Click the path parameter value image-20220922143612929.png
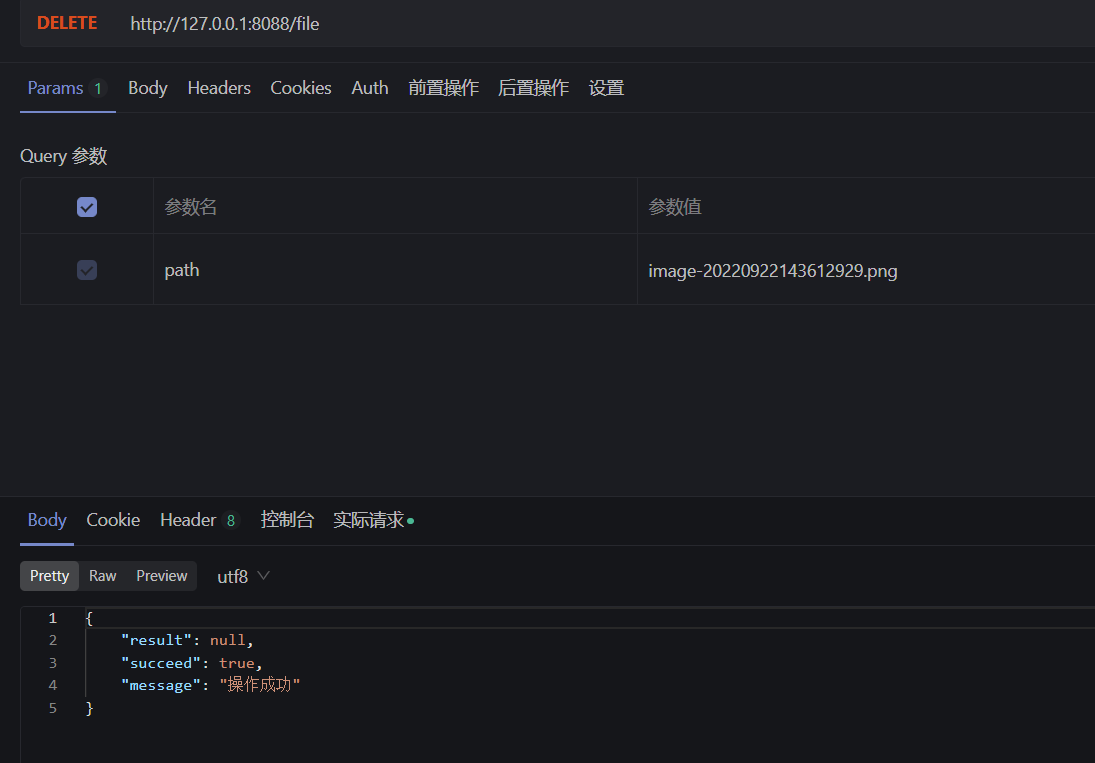1095x763 pixels. pos(772,270)
